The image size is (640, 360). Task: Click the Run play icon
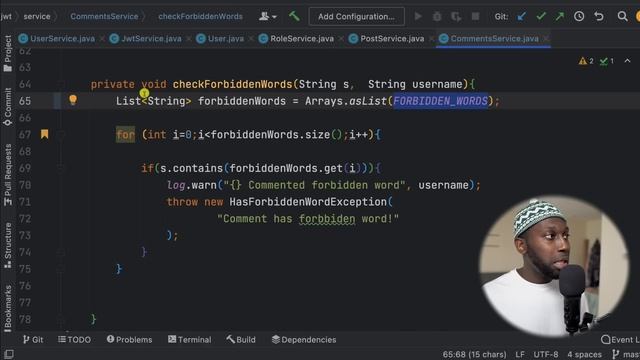point(418,16)
